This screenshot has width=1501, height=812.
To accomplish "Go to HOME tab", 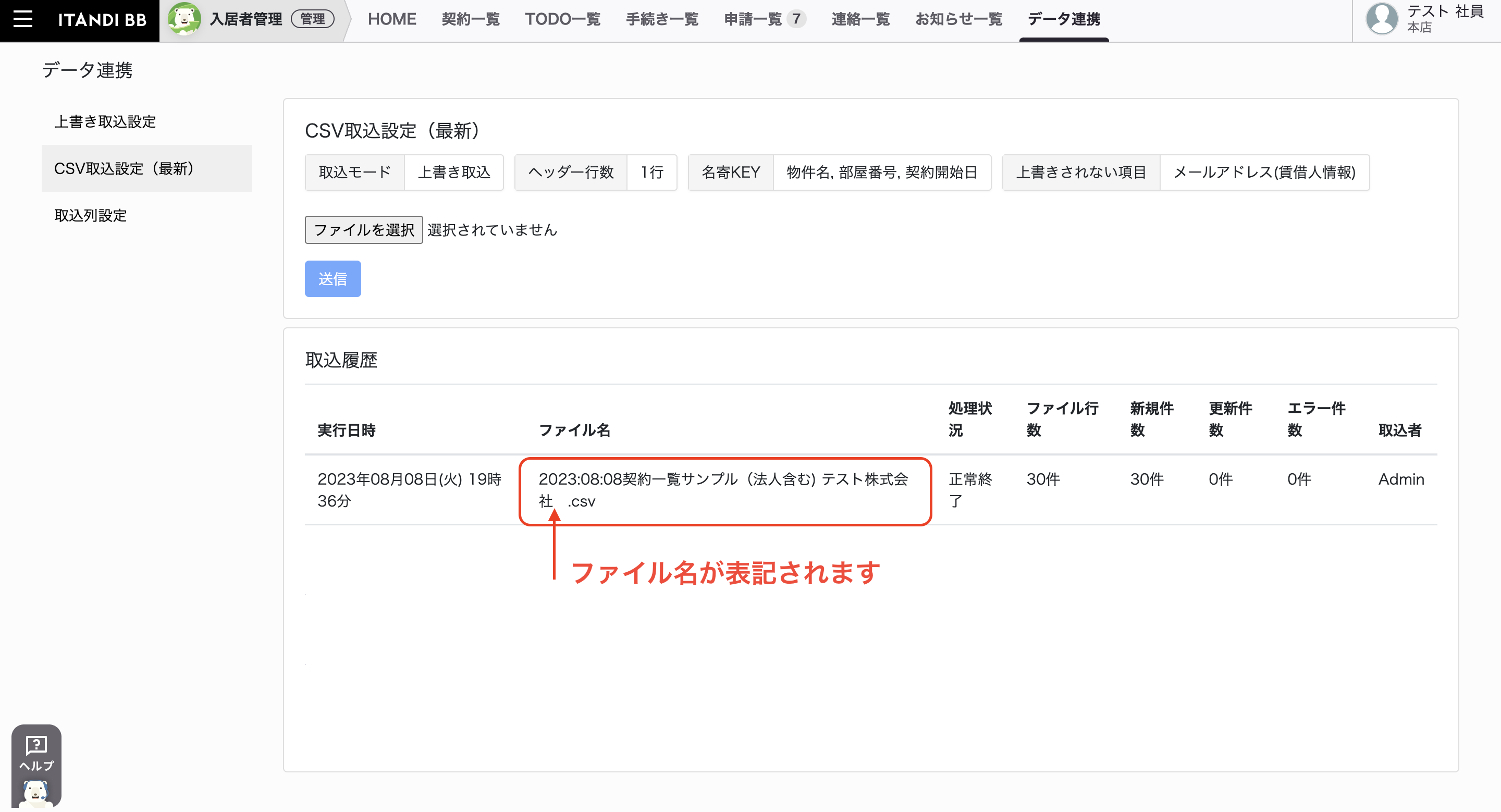I will 391,19.
